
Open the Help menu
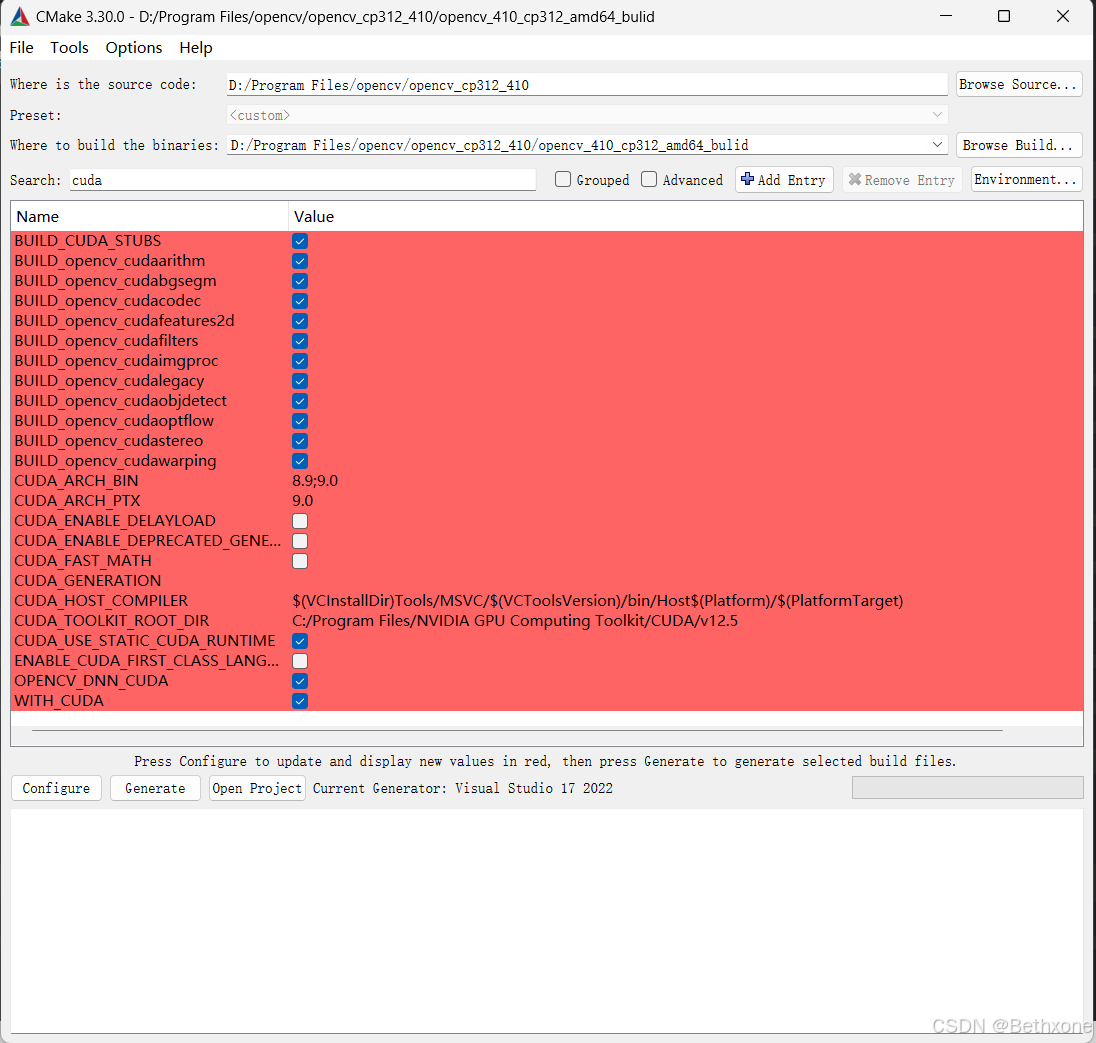[196, 48]
